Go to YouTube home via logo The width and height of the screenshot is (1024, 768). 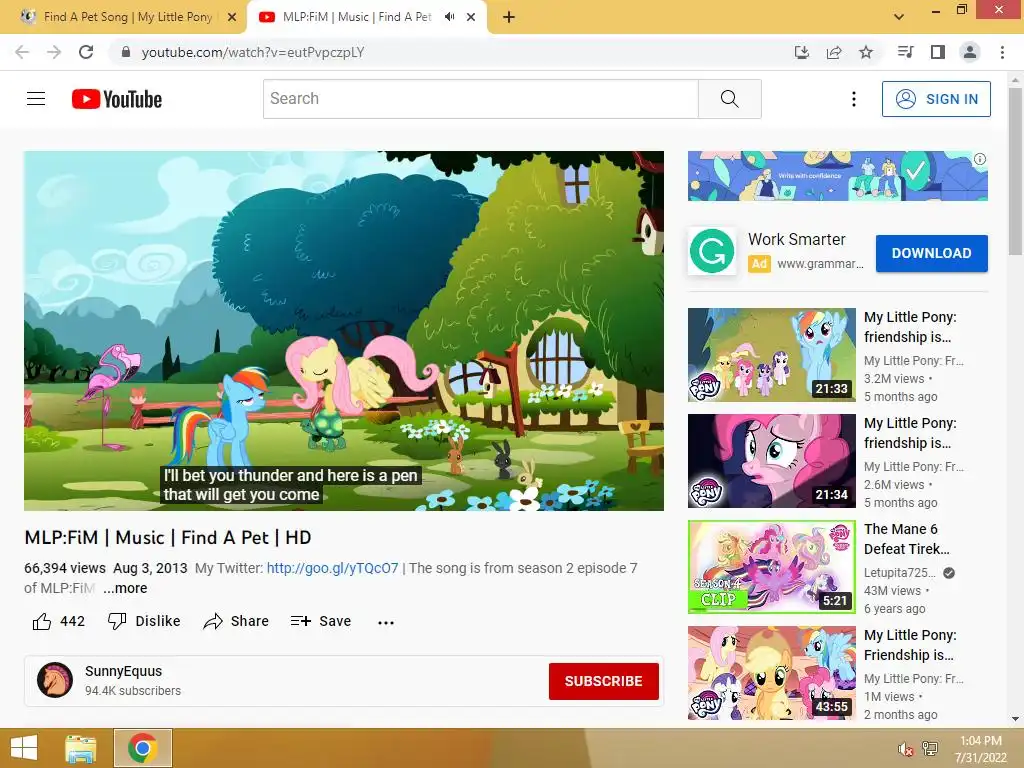click(x=117, y=99)
